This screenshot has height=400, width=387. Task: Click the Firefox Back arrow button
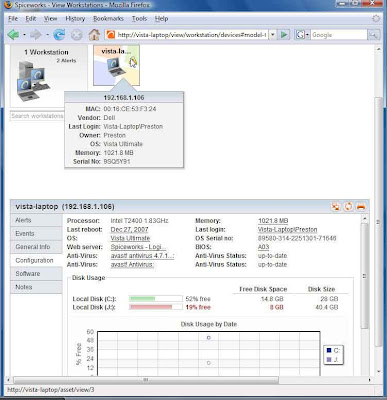[x=13, y=34]
